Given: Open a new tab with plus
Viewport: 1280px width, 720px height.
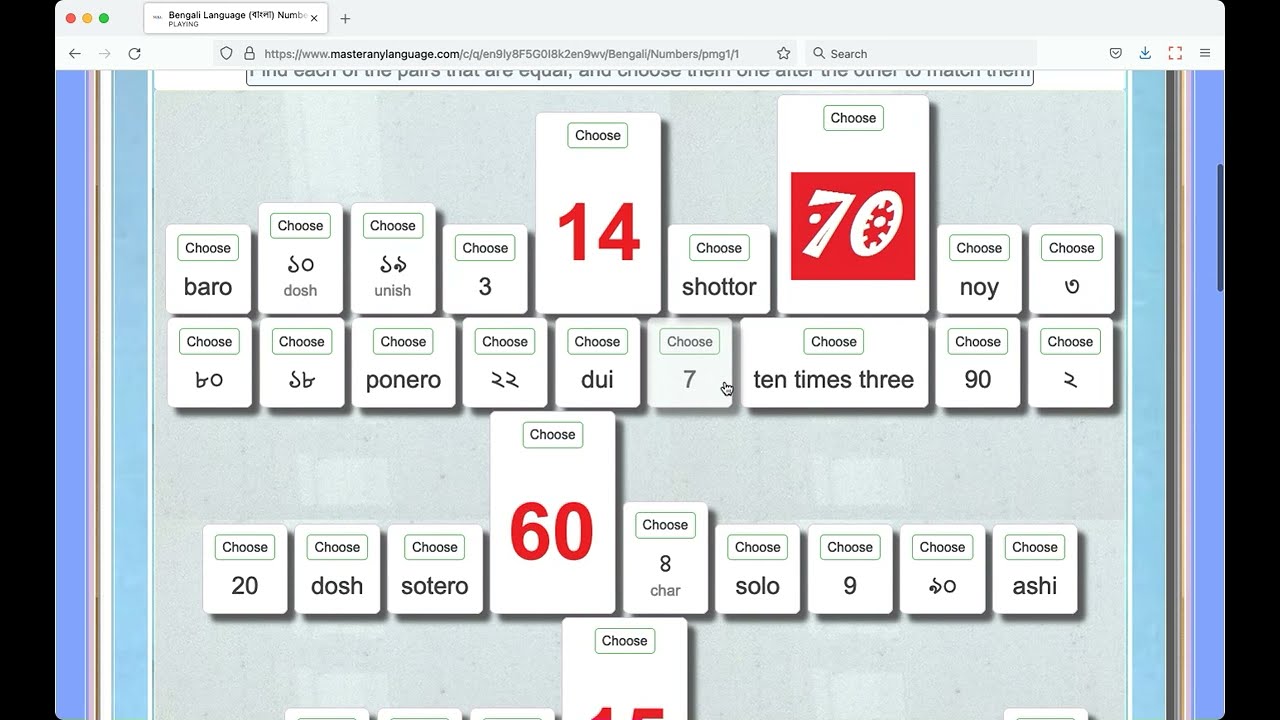Looking at the screenshot, I should 345,18.
